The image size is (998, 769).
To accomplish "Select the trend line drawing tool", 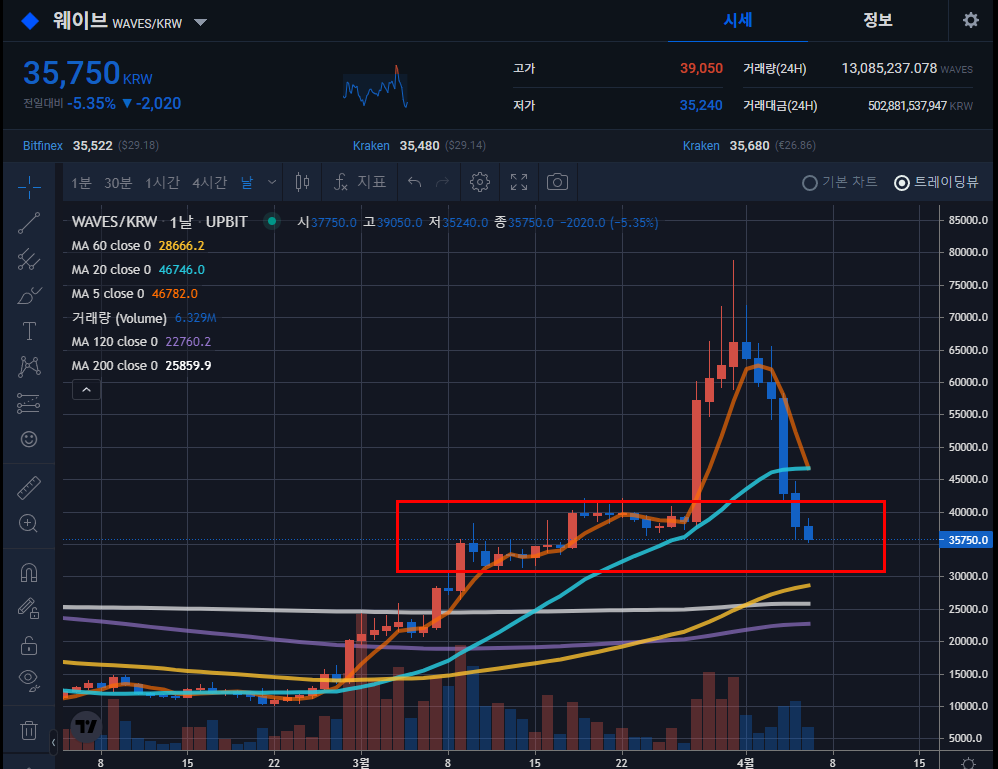I will pyautogui.click(x=29, y=223).
